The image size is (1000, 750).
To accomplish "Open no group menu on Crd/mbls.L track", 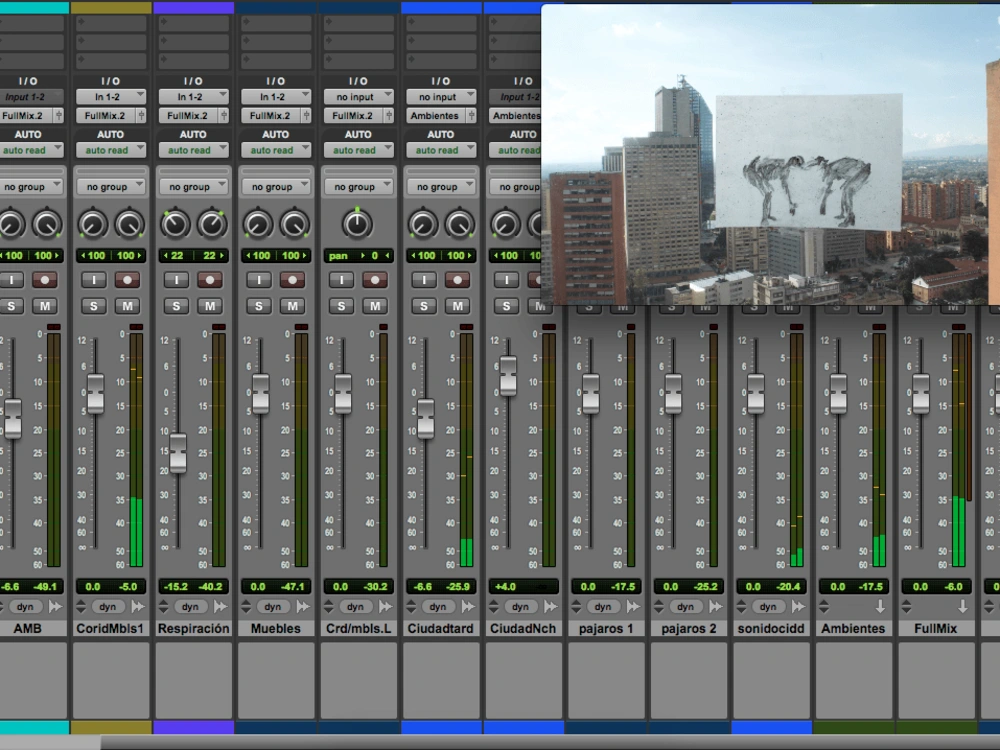I will coord(358,187).
